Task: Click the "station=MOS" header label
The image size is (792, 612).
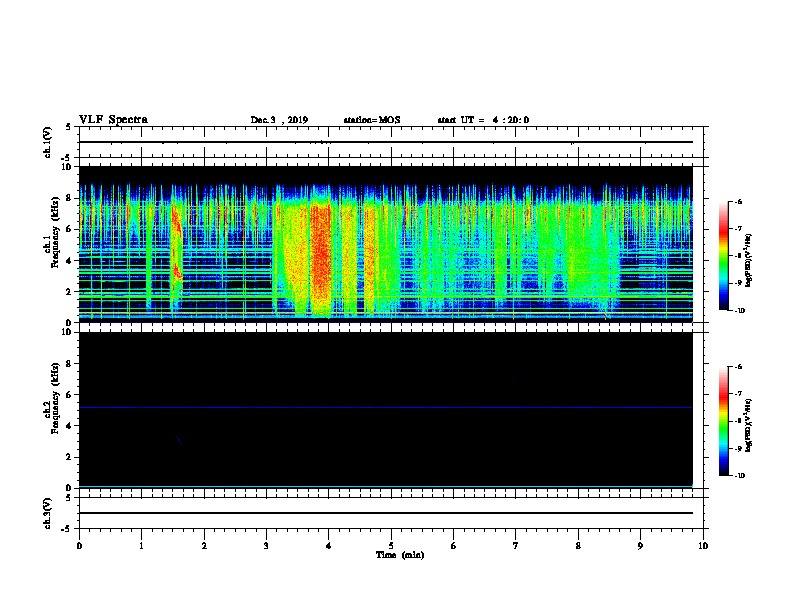Action: pos(372,120)
